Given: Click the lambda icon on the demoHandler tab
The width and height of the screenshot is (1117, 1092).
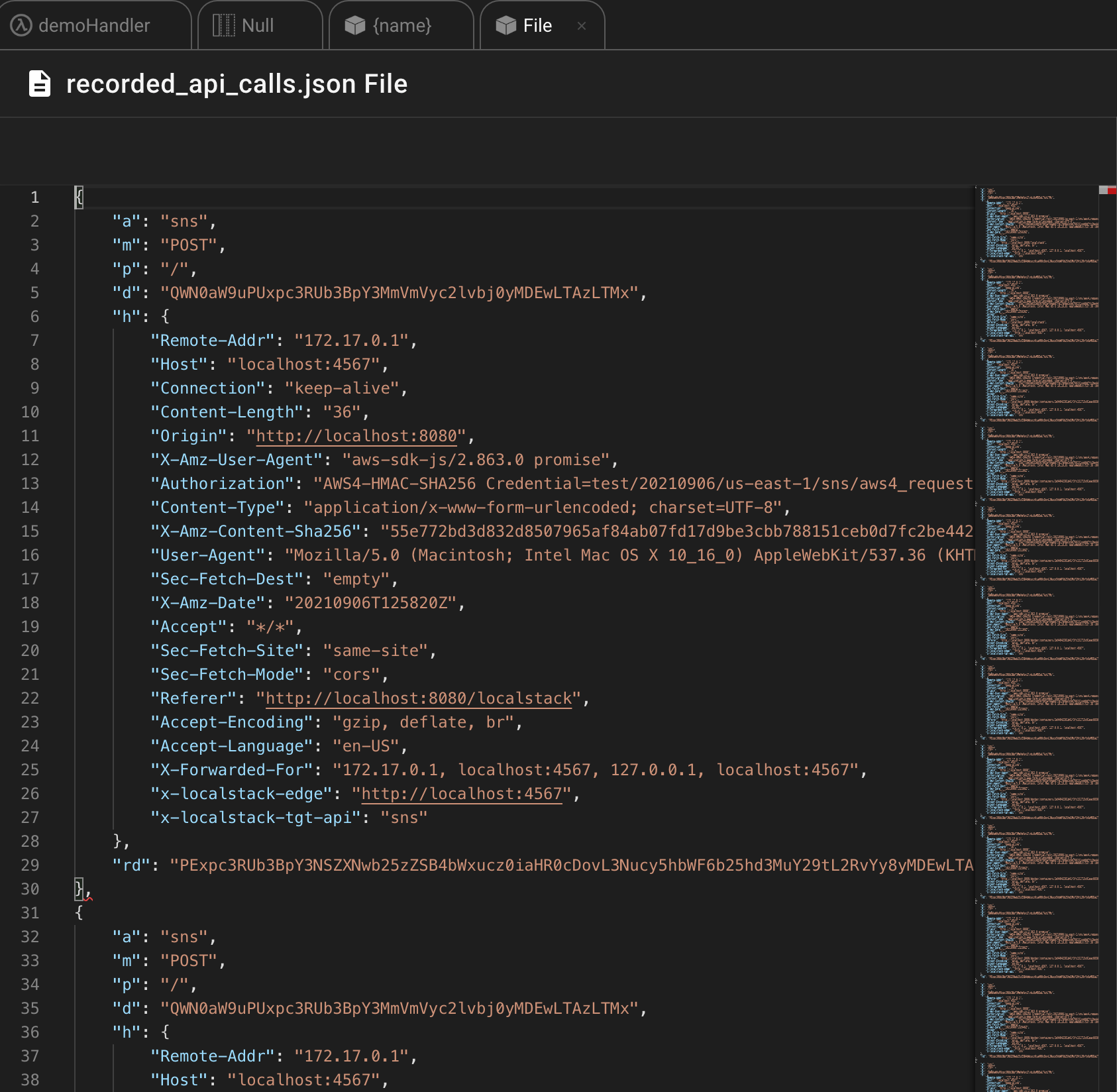Looking at the screenshot, I should click(x=21, y=25).
